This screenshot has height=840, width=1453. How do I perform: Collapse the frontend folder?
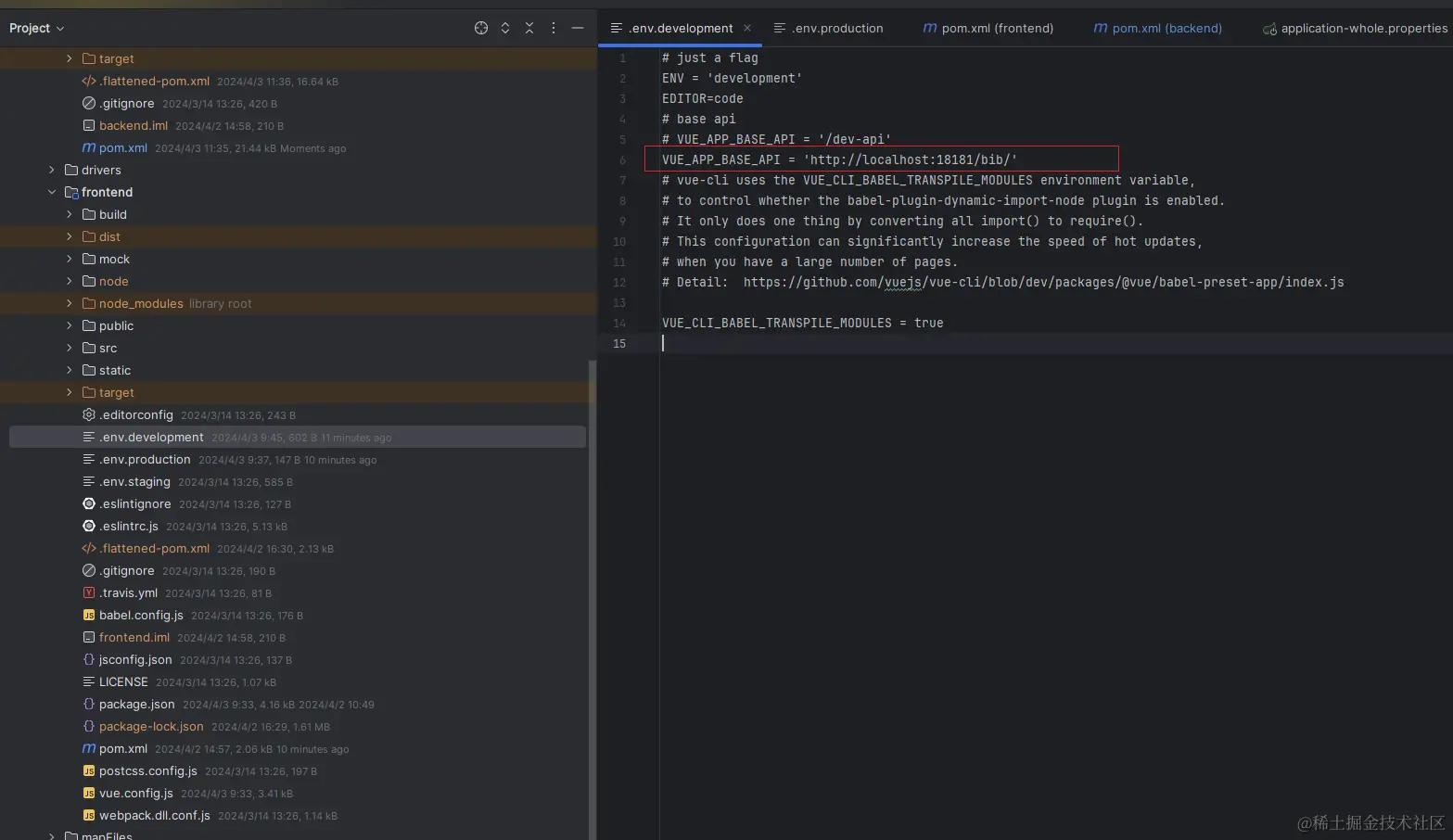point(52,192)
